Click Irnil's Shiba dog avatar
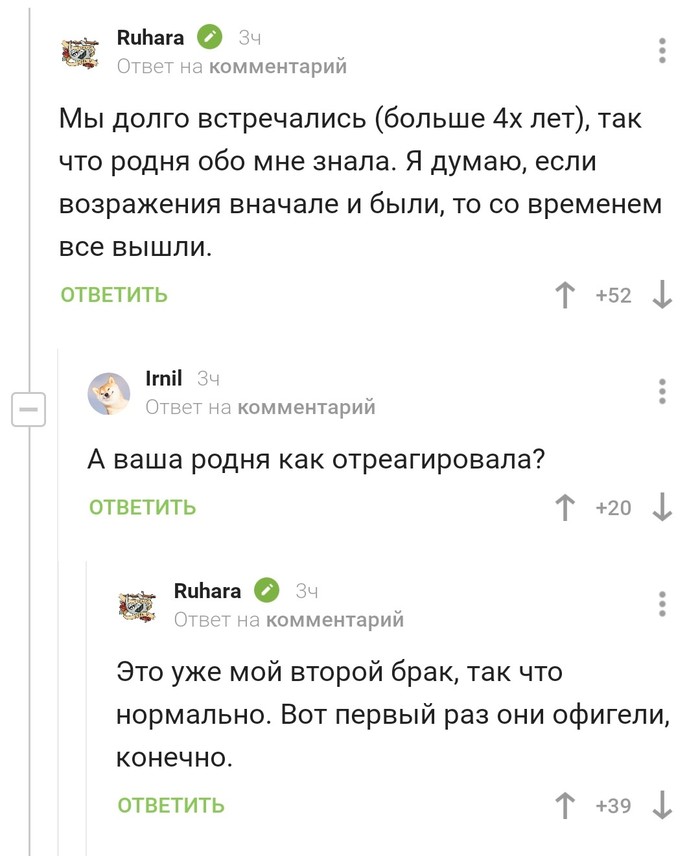The height and width of the screenshot is (856, 700). tap(109, 392)
